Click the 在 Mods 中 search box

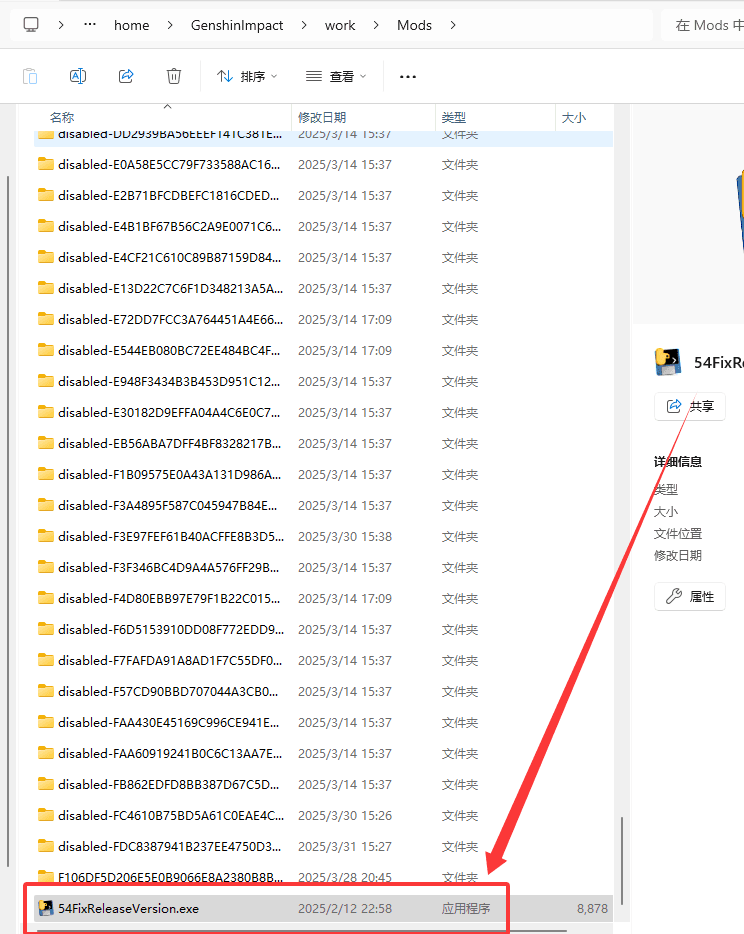705,25
